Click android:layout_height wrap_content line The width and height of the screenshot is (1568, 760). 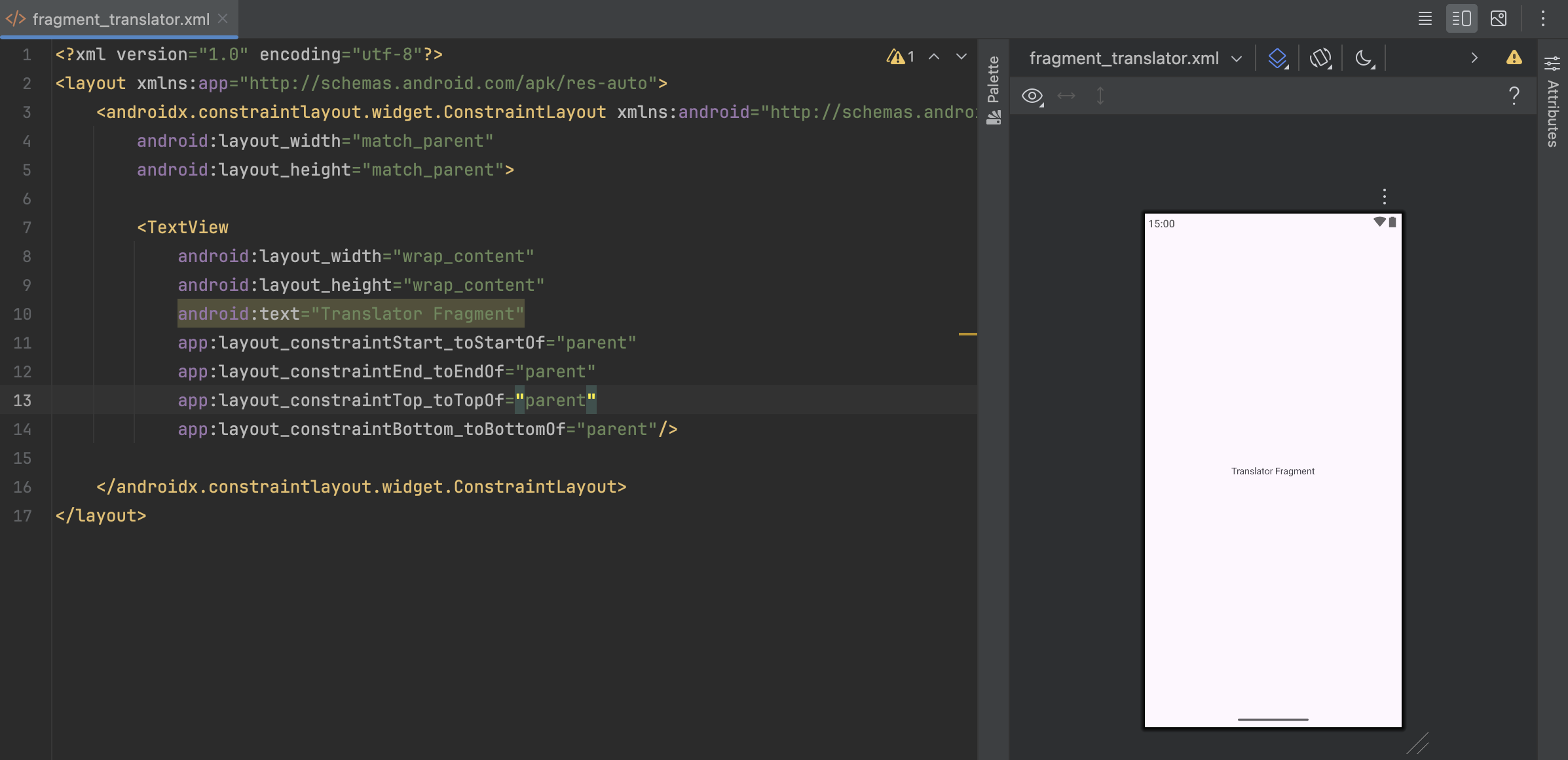point(361,285)
